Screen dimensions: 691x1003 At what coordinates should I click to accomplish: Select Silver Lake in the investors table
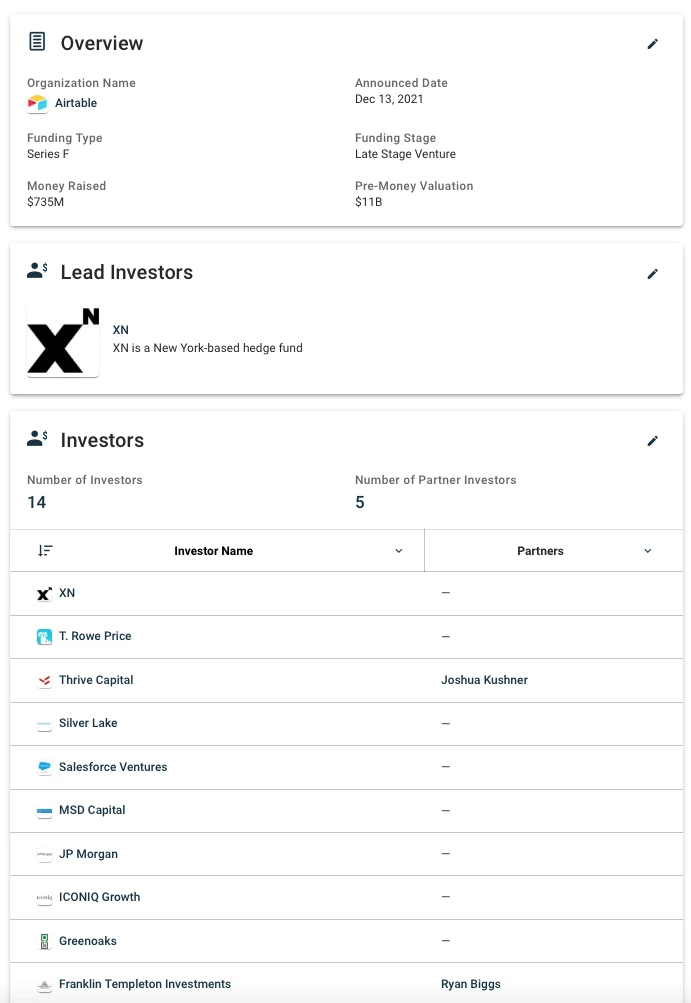pos(88,723)
